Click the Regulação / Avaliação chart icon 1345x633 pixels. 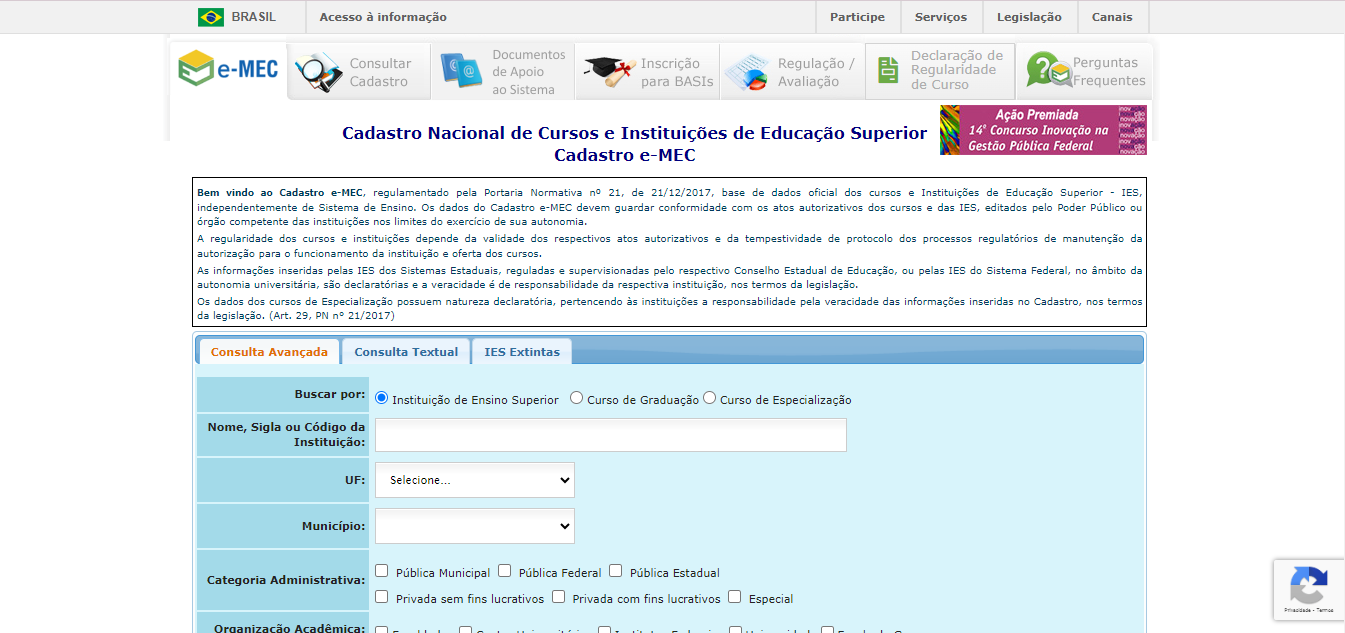coord(746,73)
